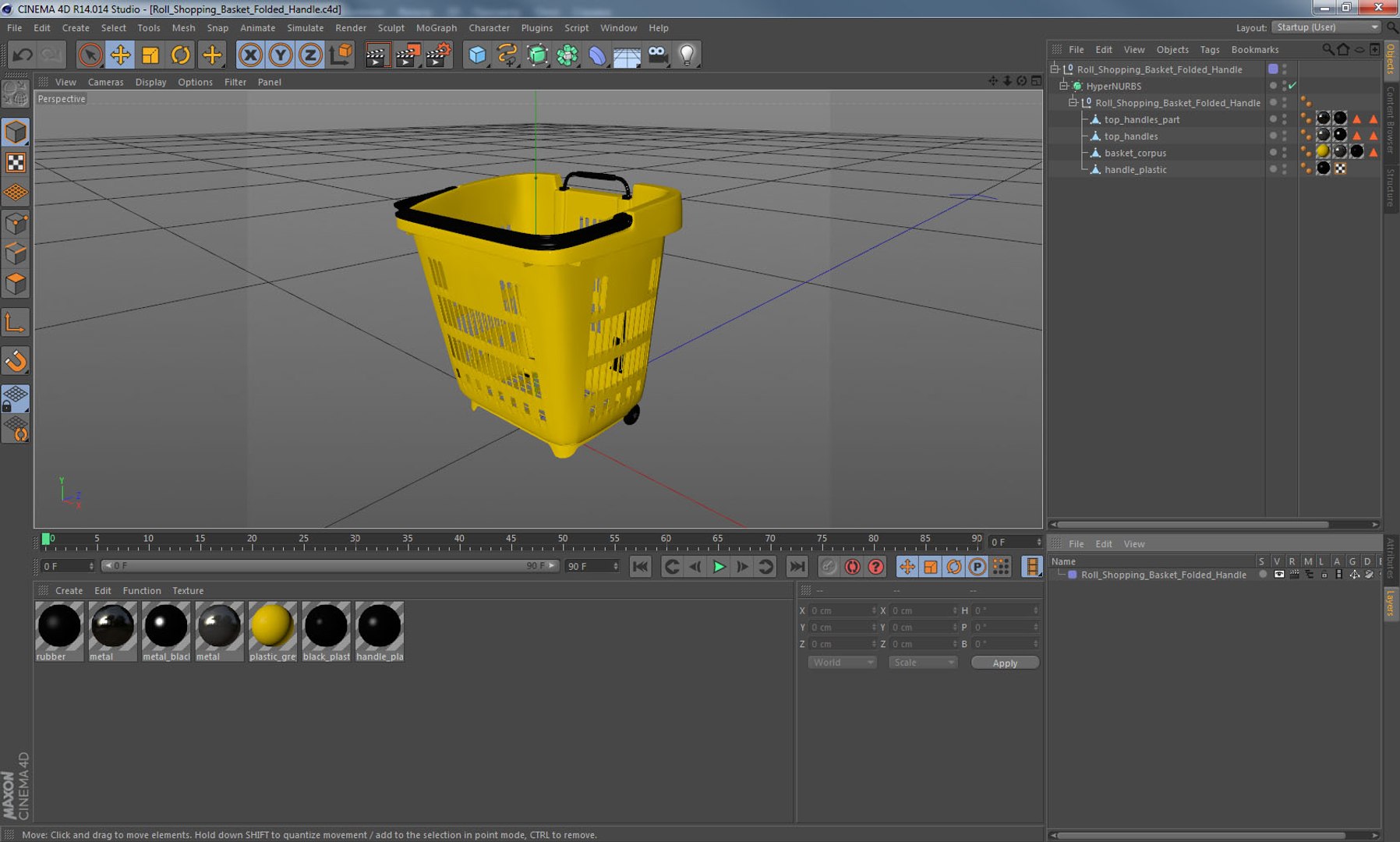This screenshot has height=842, width=1400.
Task: Open the Sculpt menu
Action: coord(391,28)
